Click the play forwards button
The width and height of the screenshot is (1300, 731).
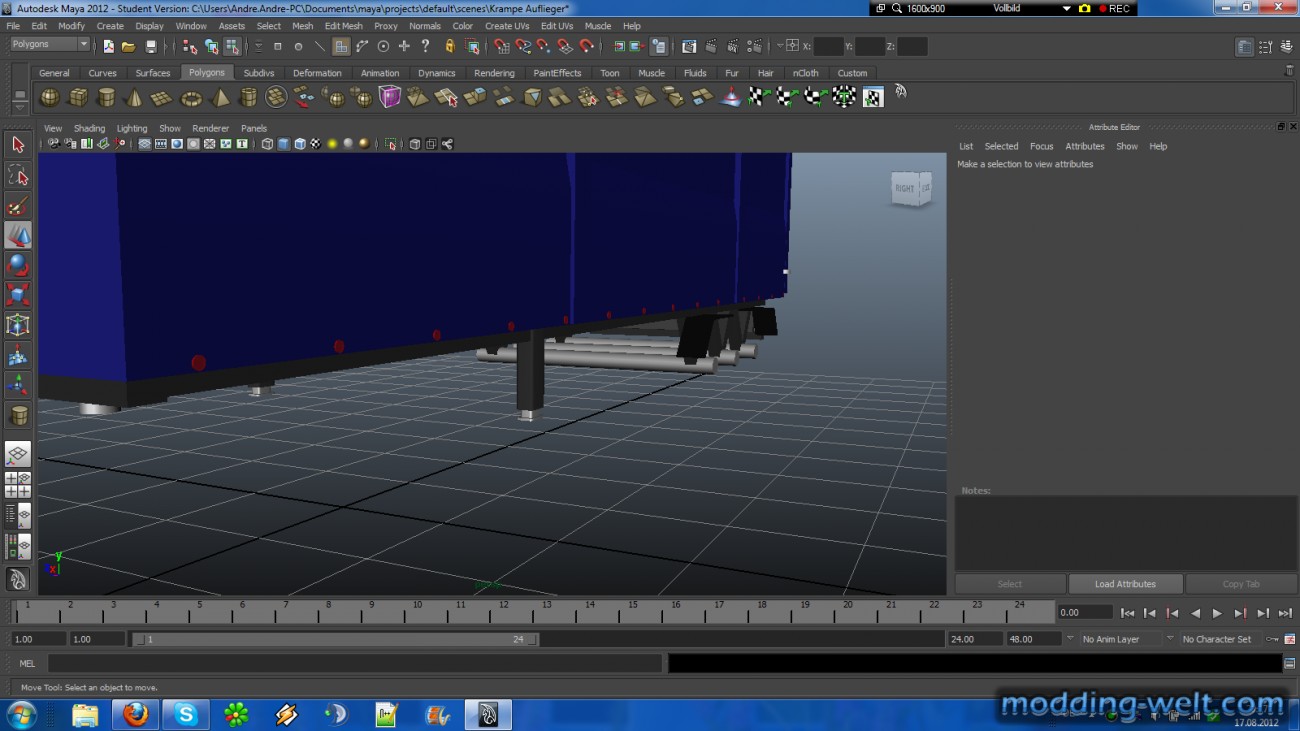click(x=1217, y=613)
